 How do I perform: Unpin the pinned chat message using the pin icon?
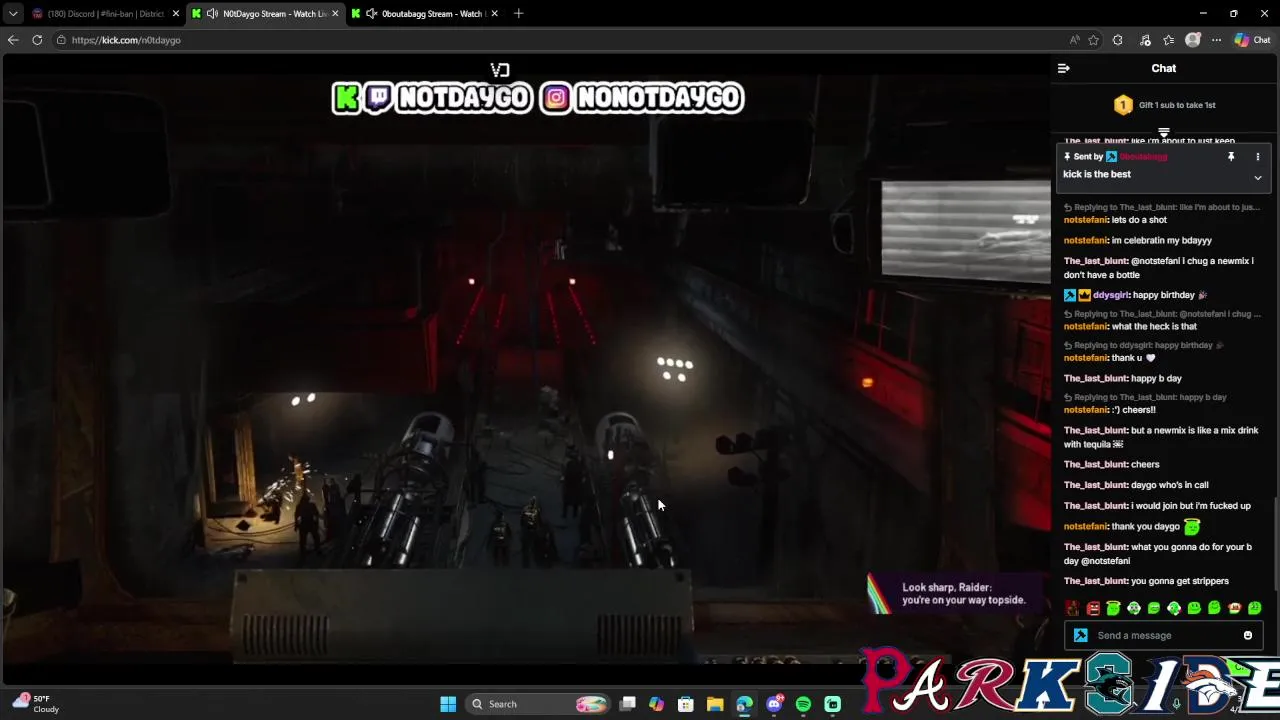[x=1231, y=157]
